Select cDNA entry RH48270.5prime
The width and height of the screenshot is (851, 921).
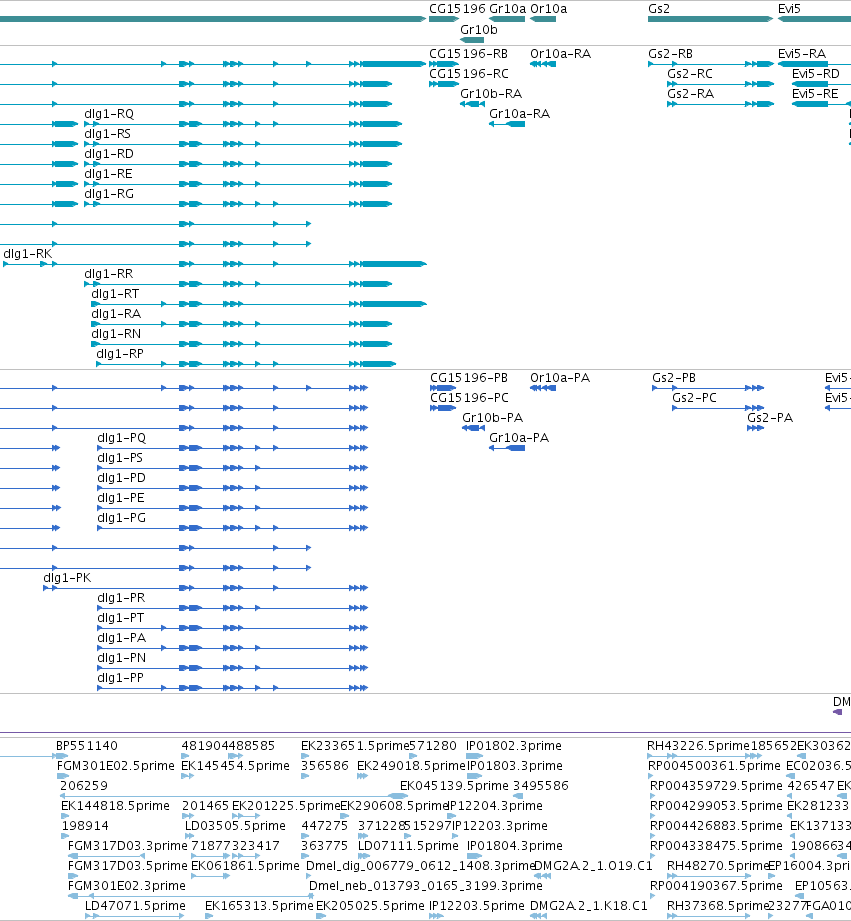pos(718,866)
